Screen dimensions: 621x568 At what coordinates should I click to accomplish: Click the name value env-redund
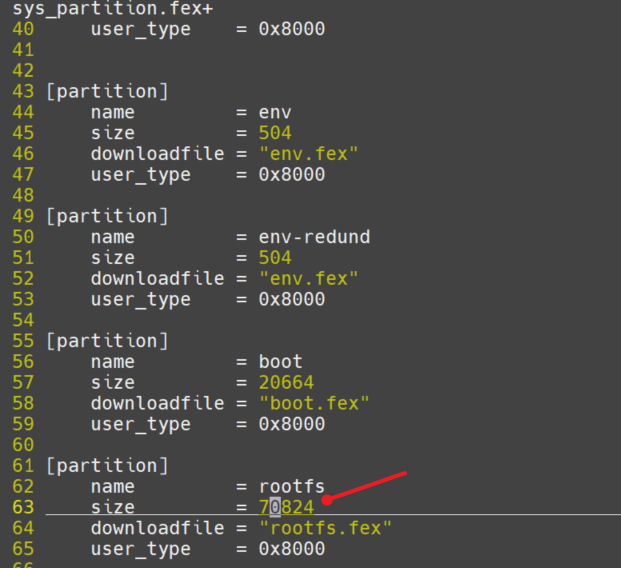click(314, 237)
